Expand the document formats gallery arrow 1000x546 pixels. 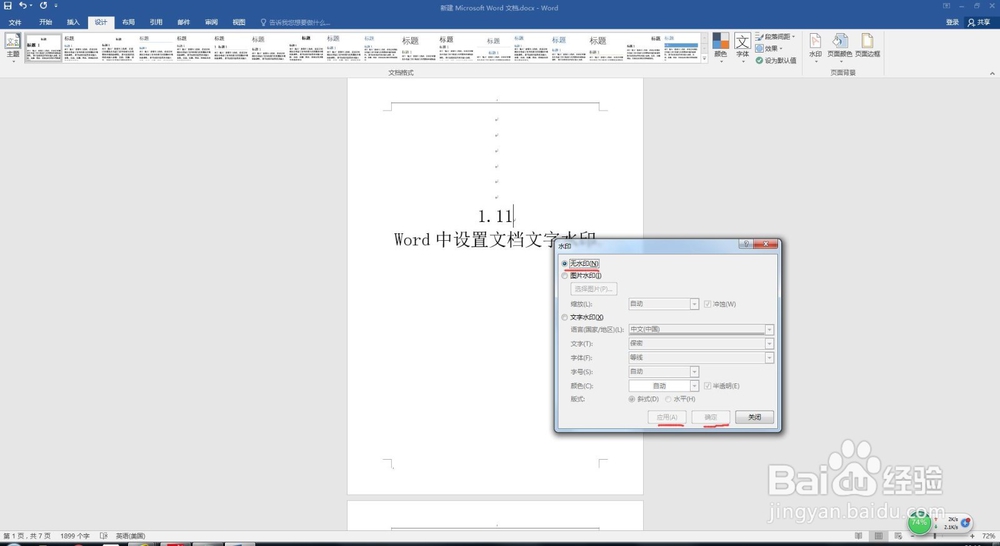704,58
